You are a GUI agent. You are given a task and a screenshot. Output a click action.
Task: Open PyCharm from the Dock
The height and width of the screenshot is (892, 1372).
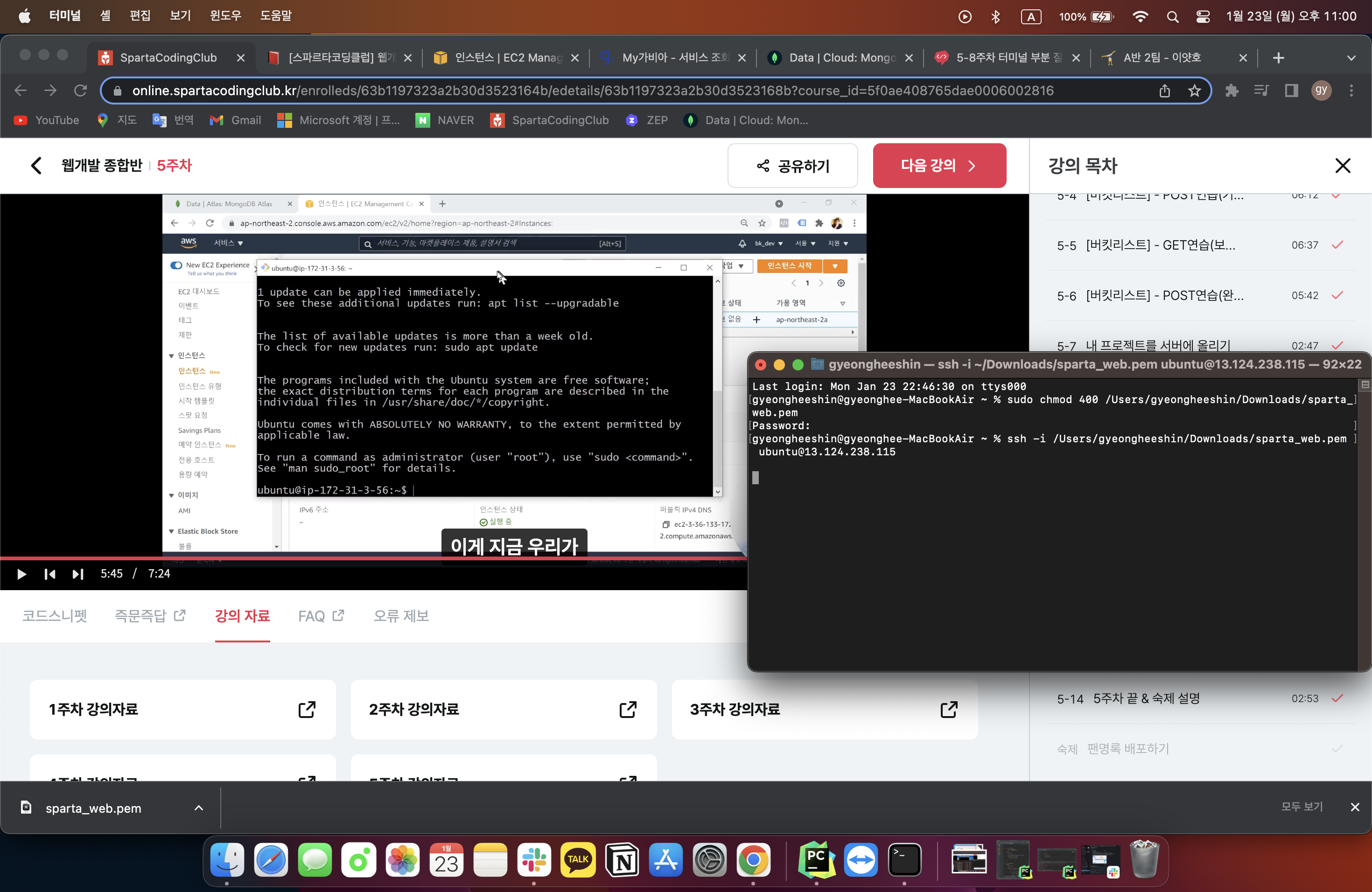click(x=816, y=860)
